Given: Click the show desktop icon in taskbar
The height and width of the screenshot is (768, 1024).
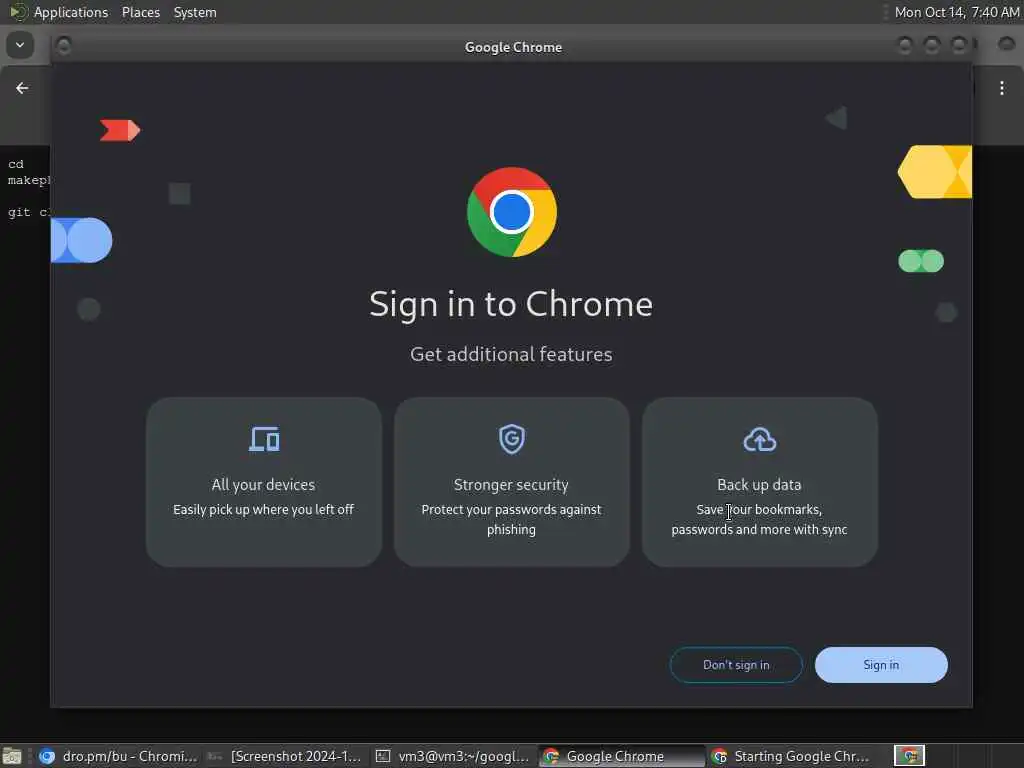Looking at the screenshot, I should [x=12, y=756].
